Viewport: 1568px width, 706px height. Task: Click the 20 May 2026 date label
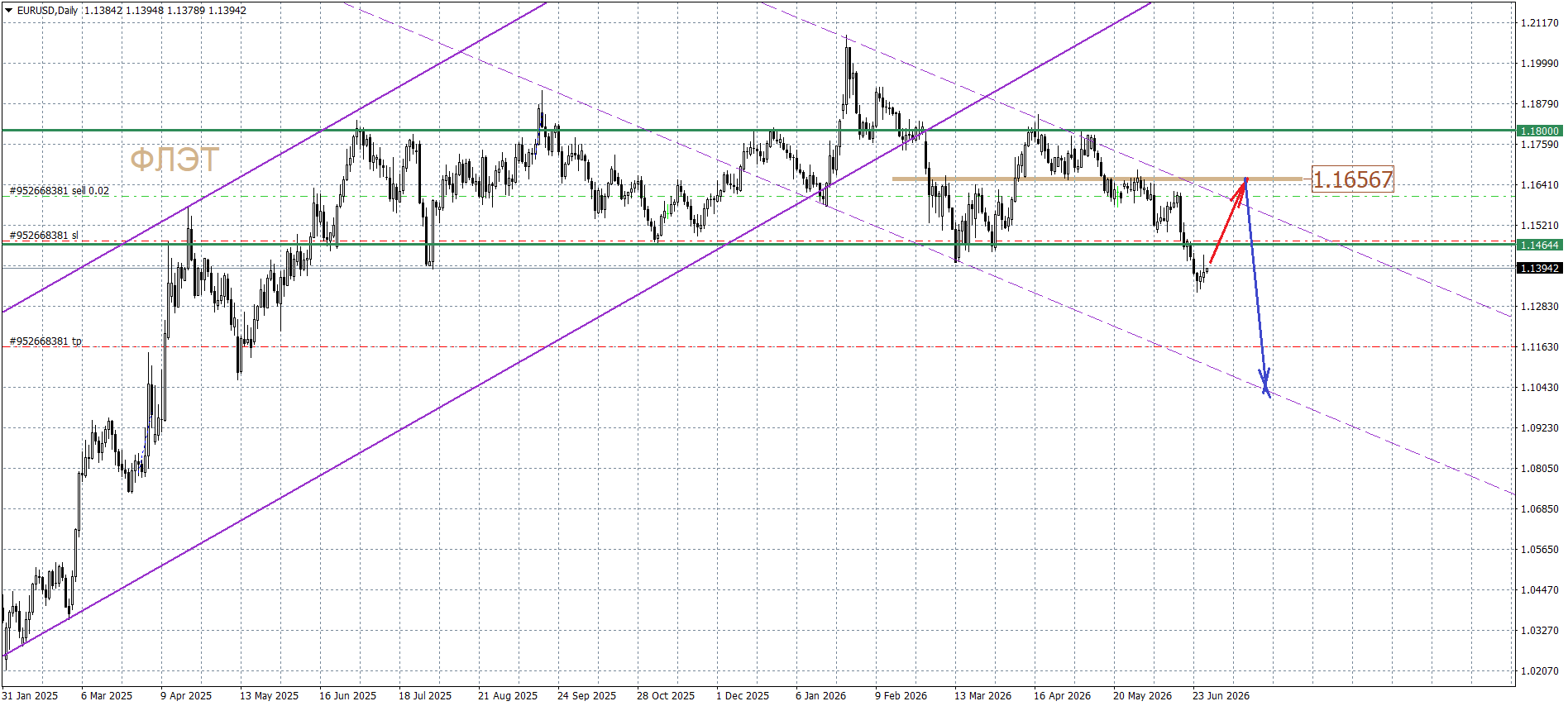(x=1142, y=696)
